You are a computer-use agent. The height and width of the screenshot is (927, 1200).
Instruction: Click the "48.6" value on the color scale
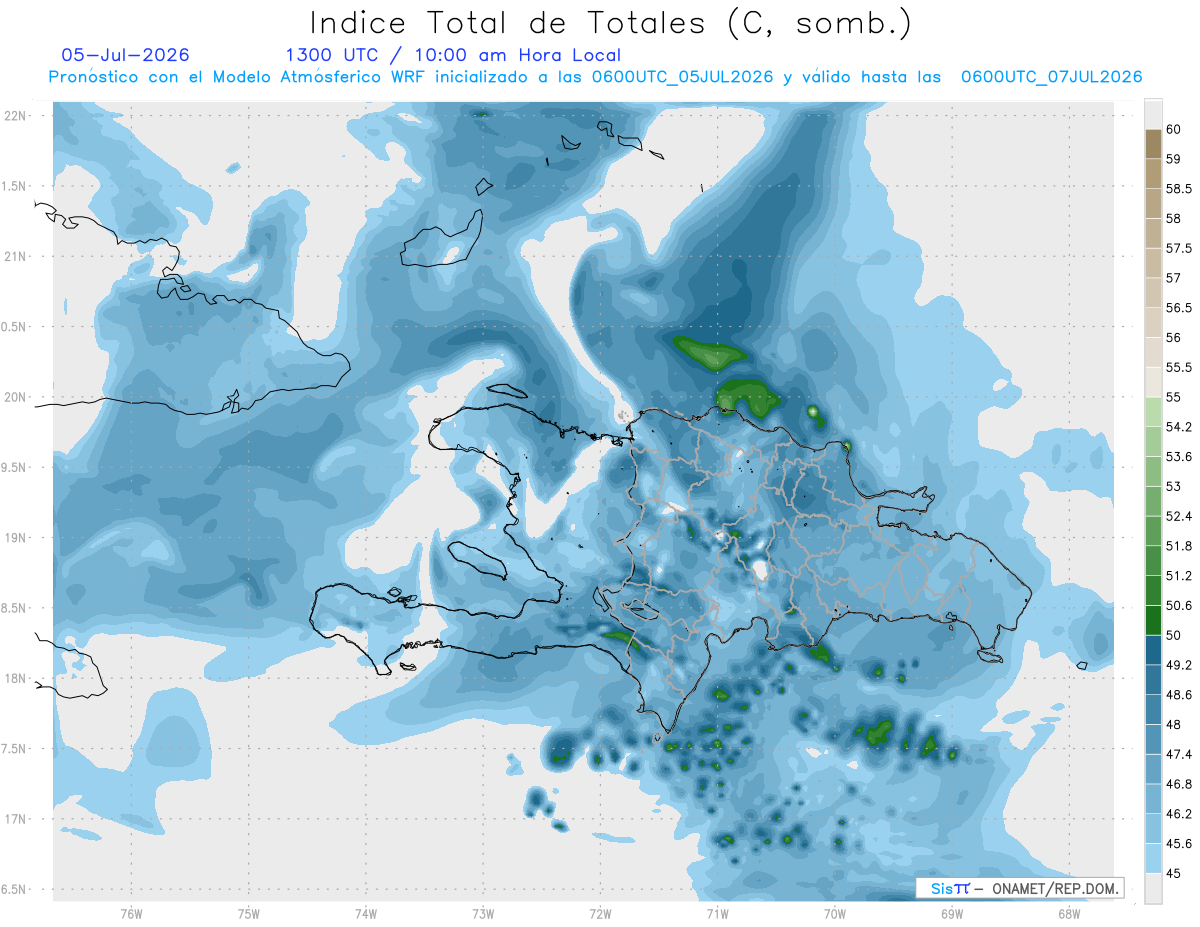tap(1179, 695)
